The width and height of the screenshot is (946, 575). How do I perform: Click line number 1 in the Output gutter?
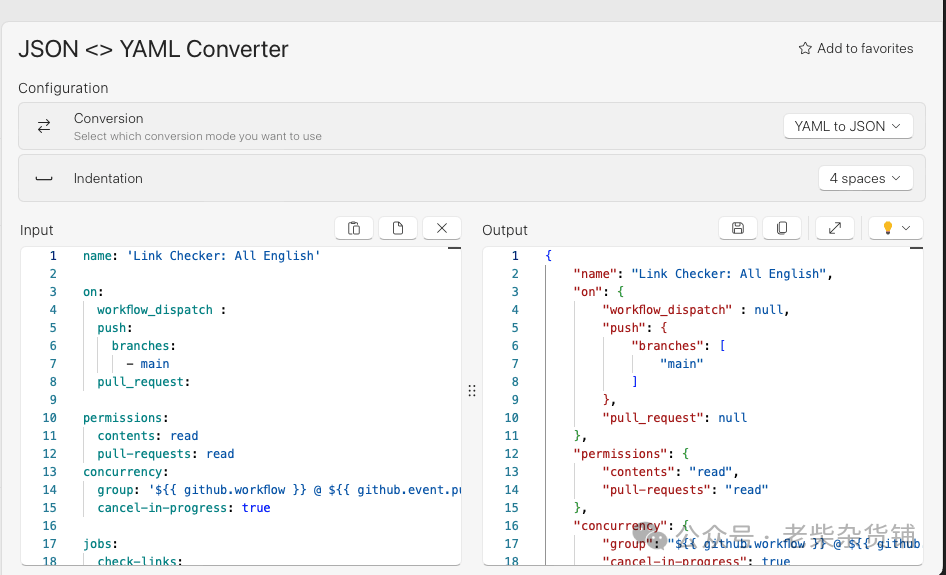coord(515,256)
